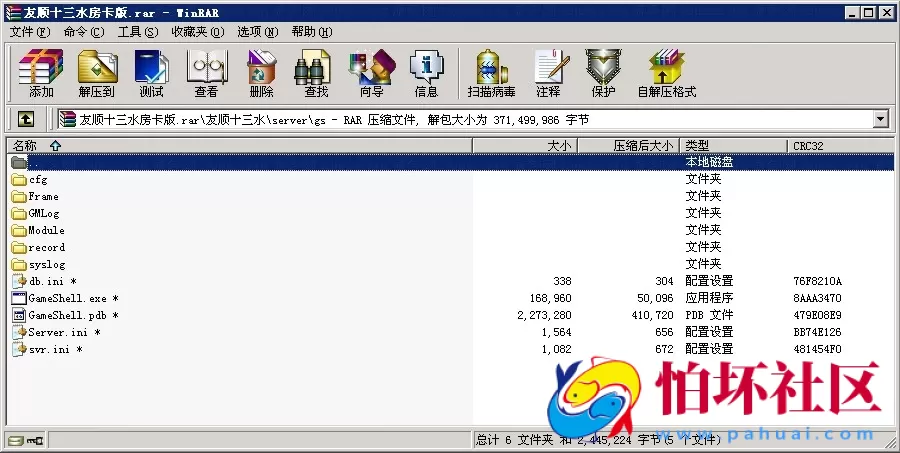900x453 pixels.
Task: Click the 添加 (Add) toolbar icon
Action: (x=41, y=74)
